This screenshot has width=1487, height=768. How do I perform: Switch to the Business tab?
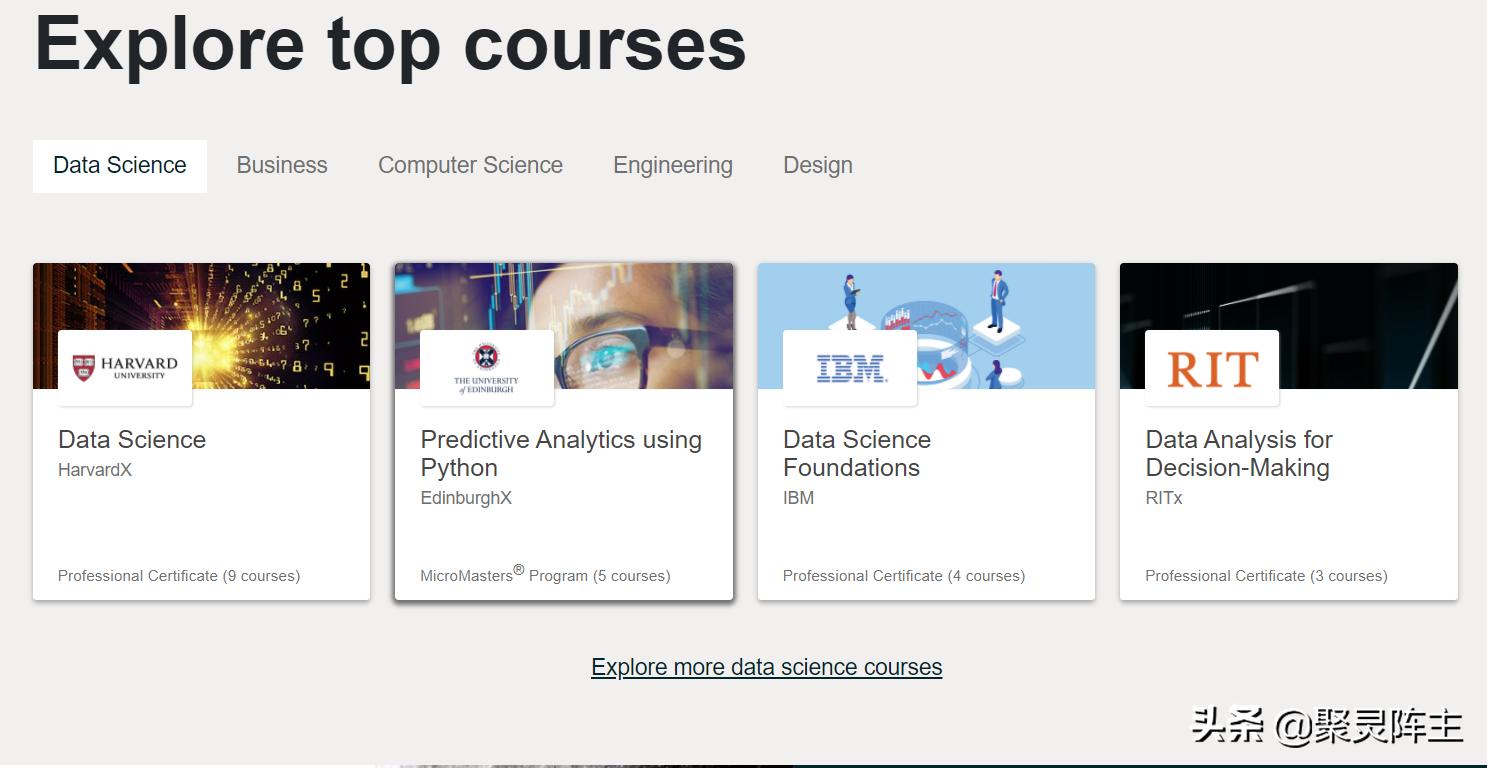coord(282,166)
